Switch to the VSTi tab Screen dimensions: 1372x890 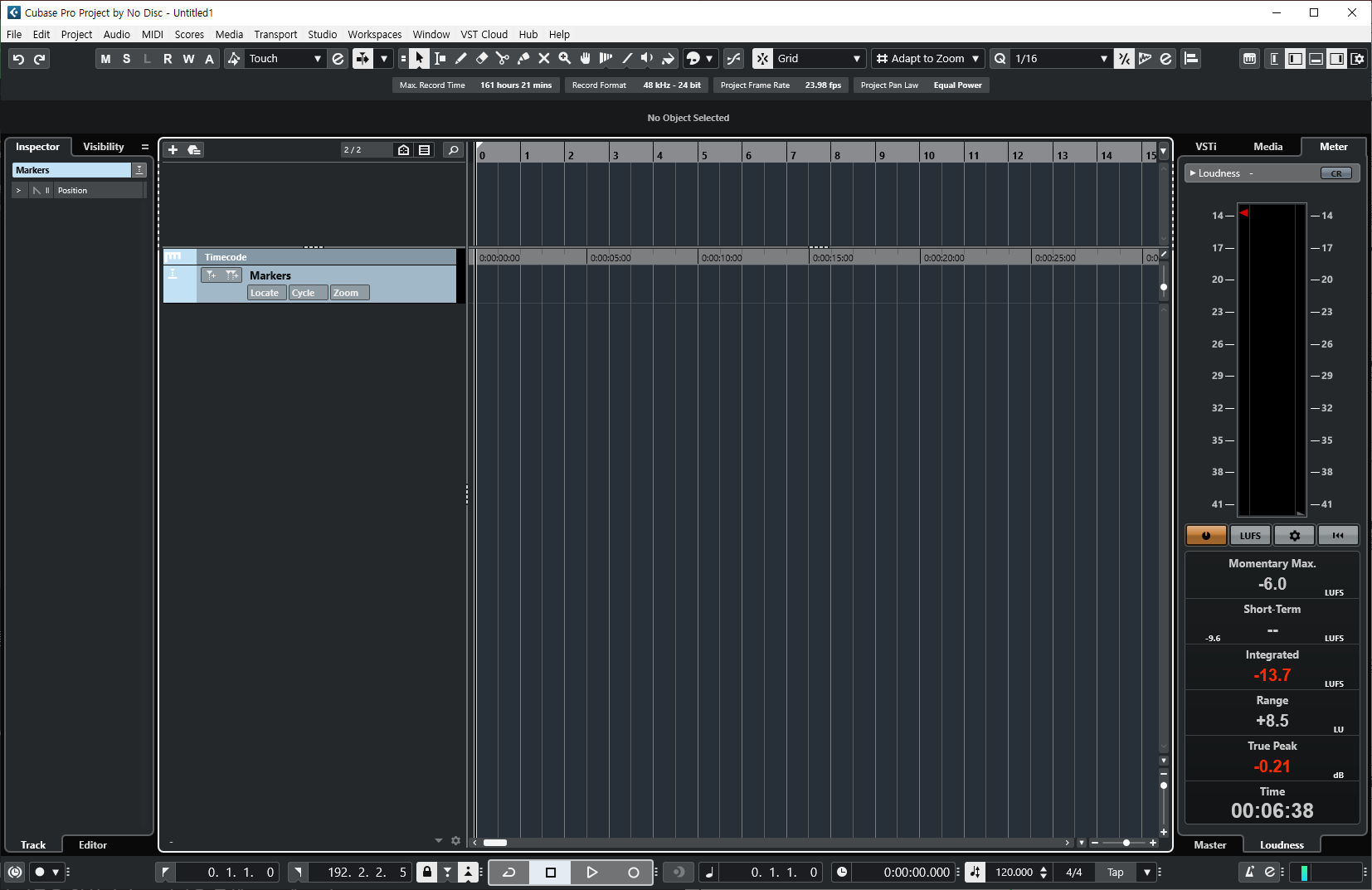tap(1206, 147)
